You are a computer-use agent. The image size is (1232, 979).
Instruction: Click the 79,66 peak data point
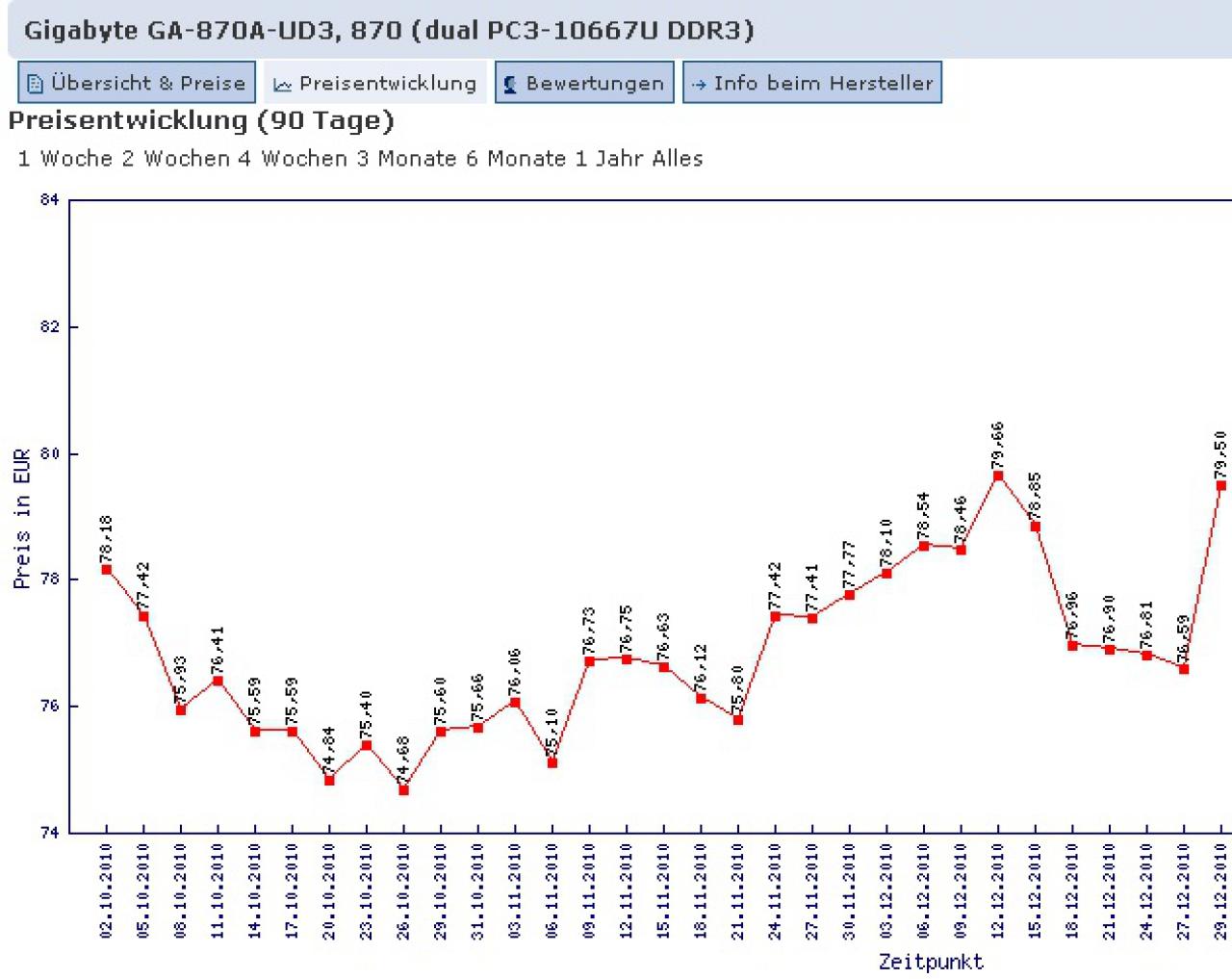click(998, 476)
